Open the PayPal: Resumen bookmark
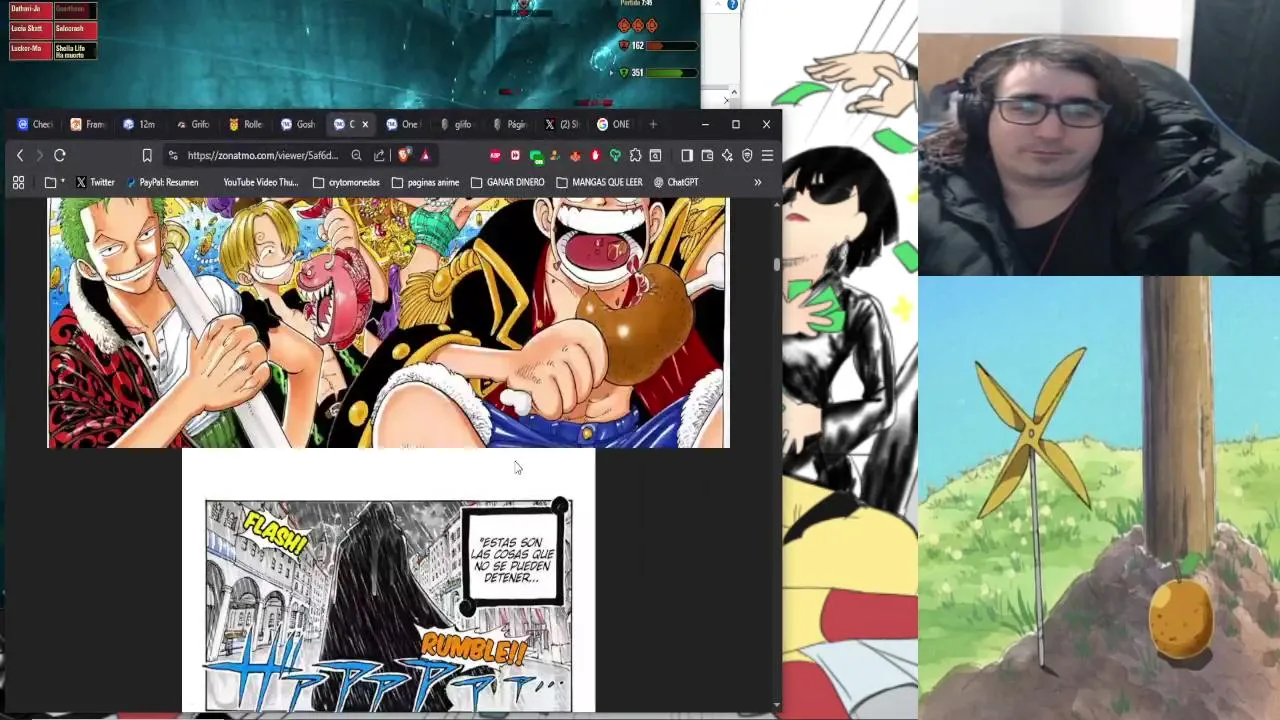 (x=162, y=182)
